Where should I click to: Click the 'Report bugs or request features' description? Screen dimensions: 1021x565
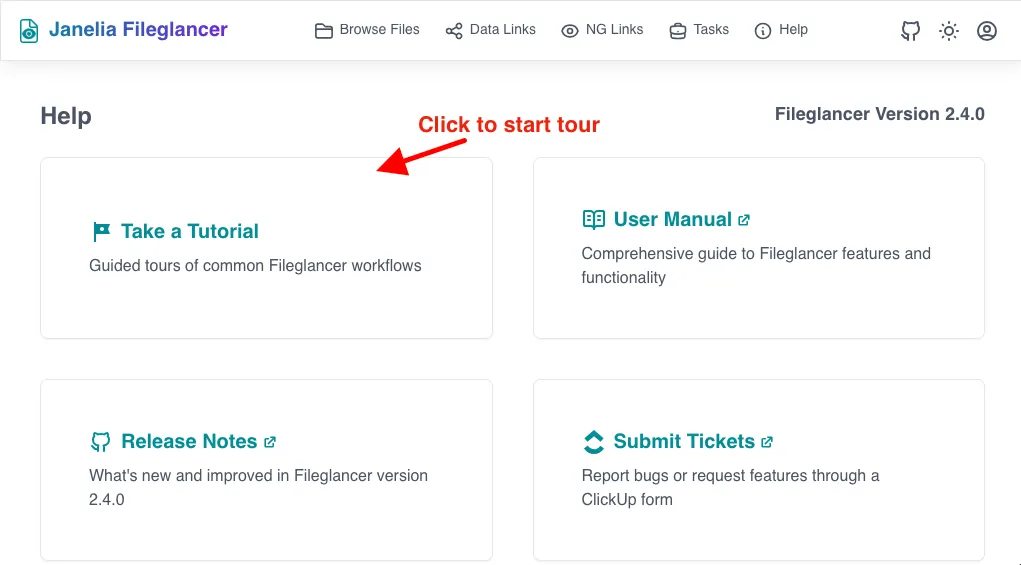731,488
